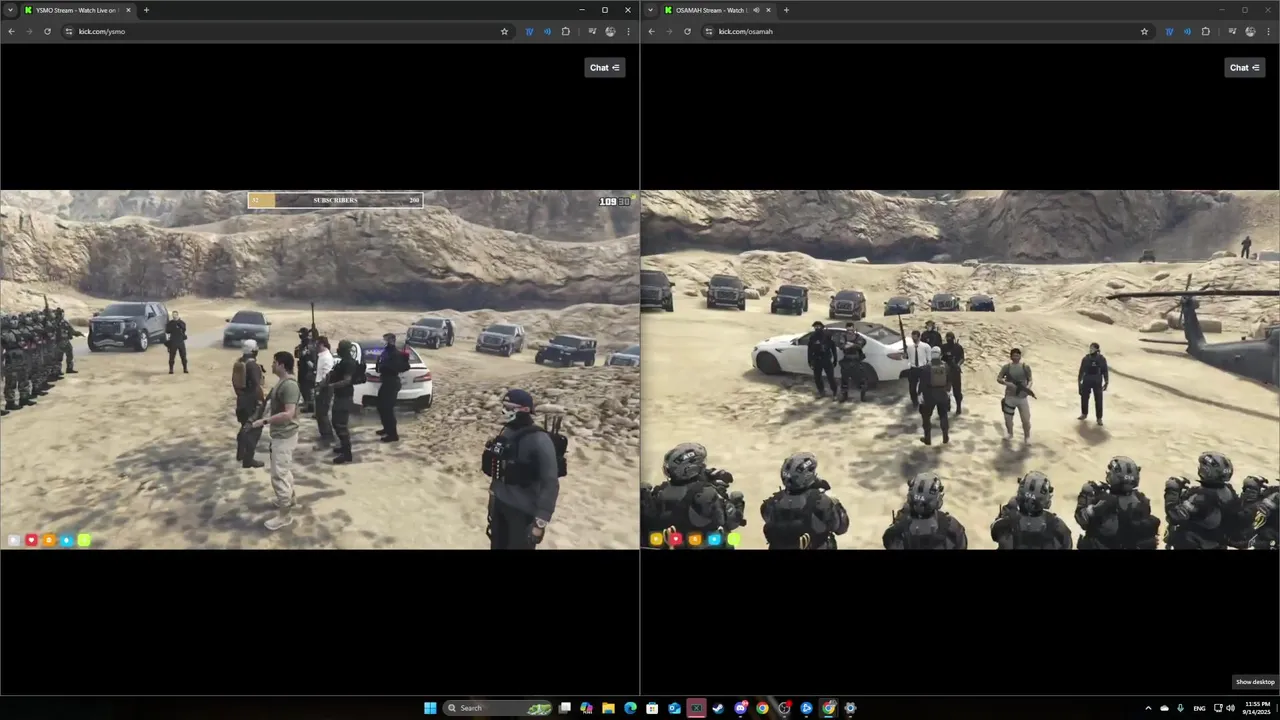Screen dimensions: 1280x720
Task: Open Chat panel on the YSMO stream
Action: [605, 67]
